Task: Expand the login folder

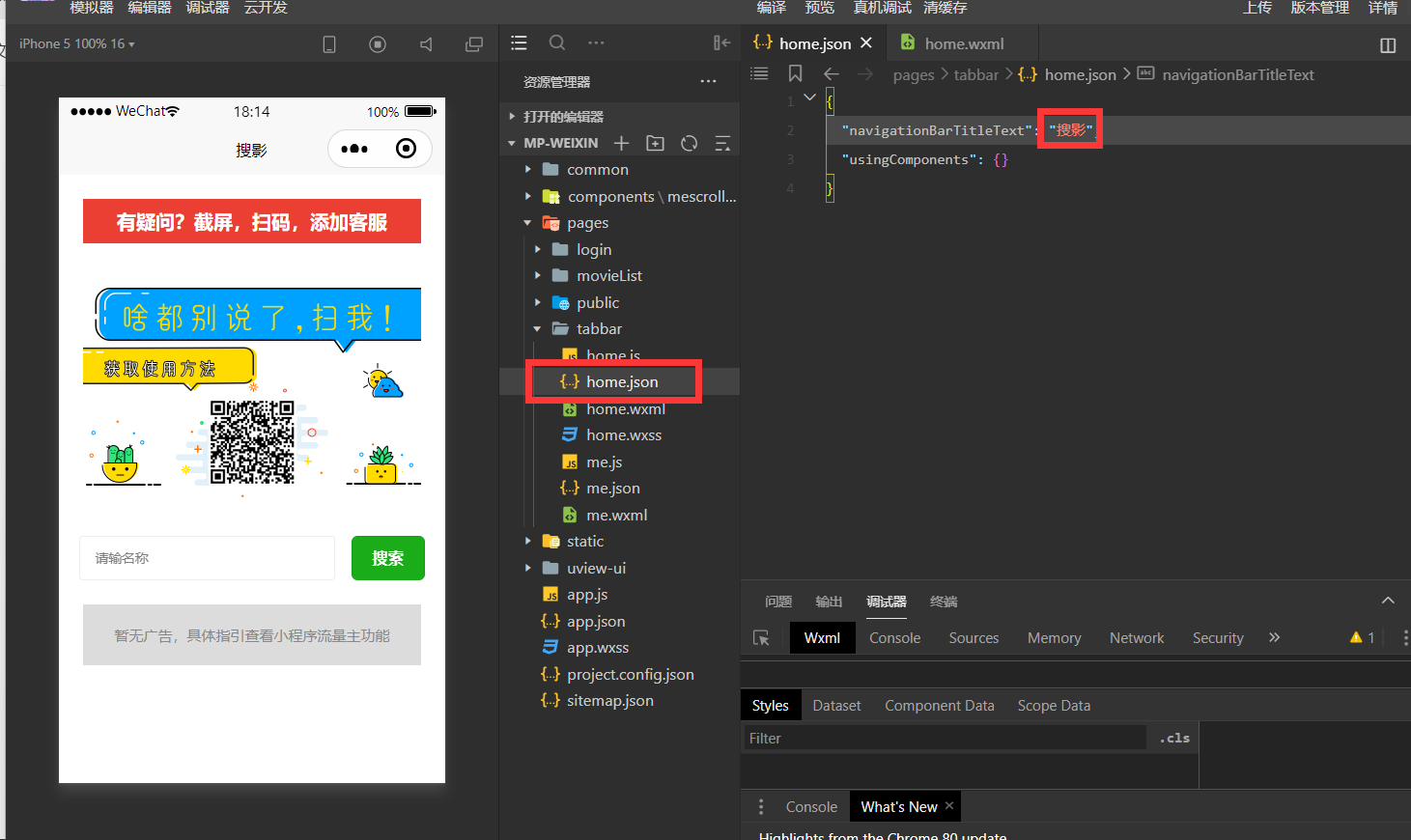Action: point(537,249)
